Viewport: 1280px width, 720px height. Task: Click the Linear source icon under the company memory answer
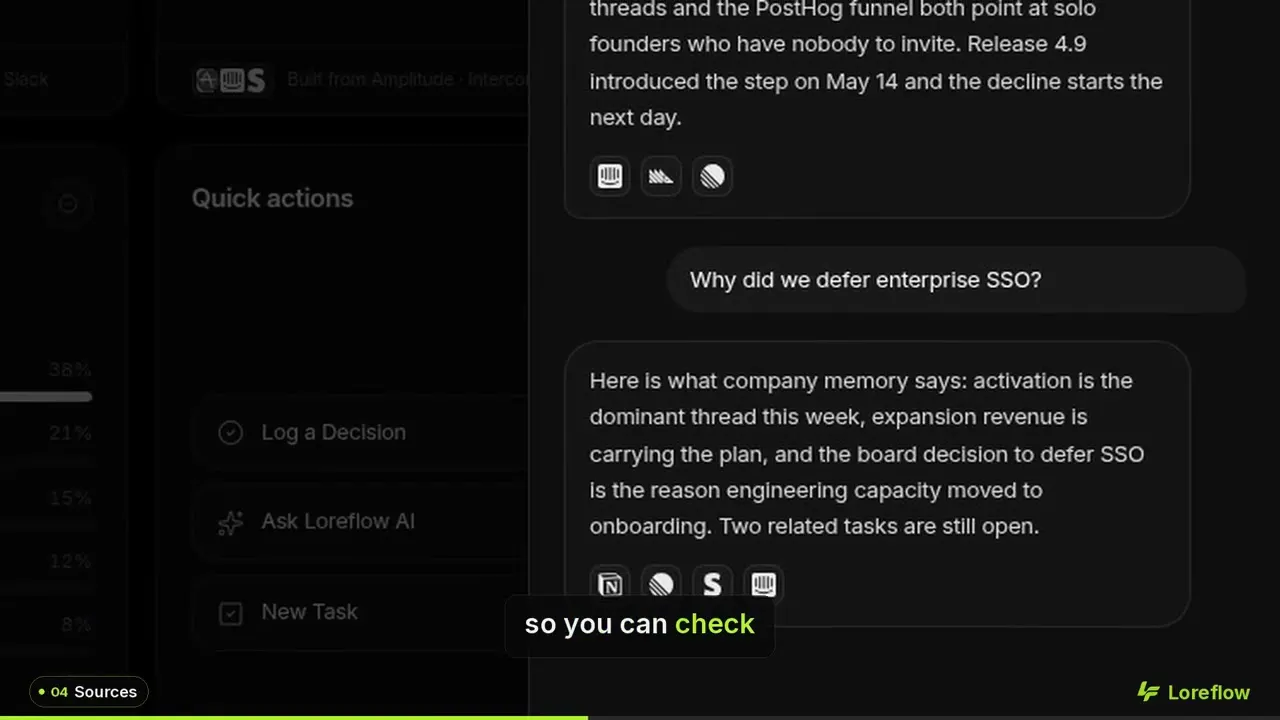pos(661,584)
